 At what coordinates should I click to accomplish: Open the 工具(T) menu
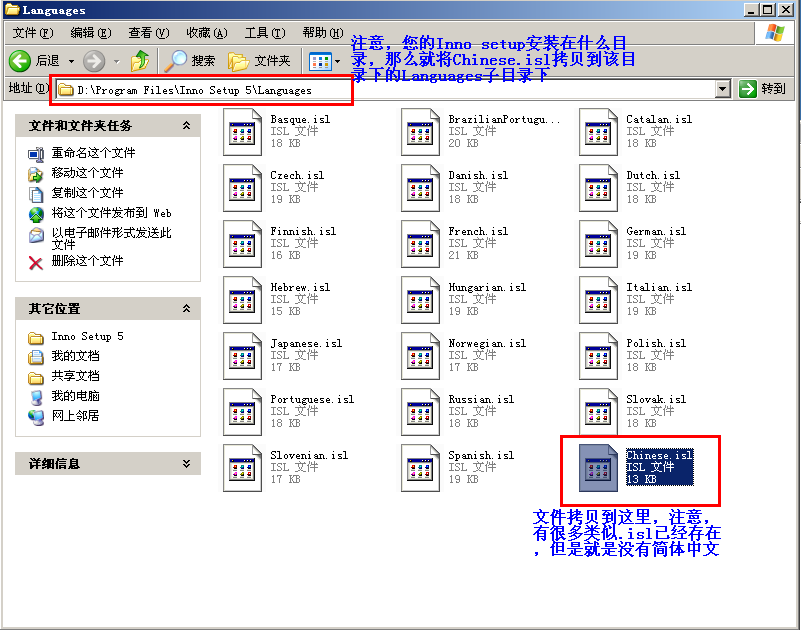[x=265, y=33]
